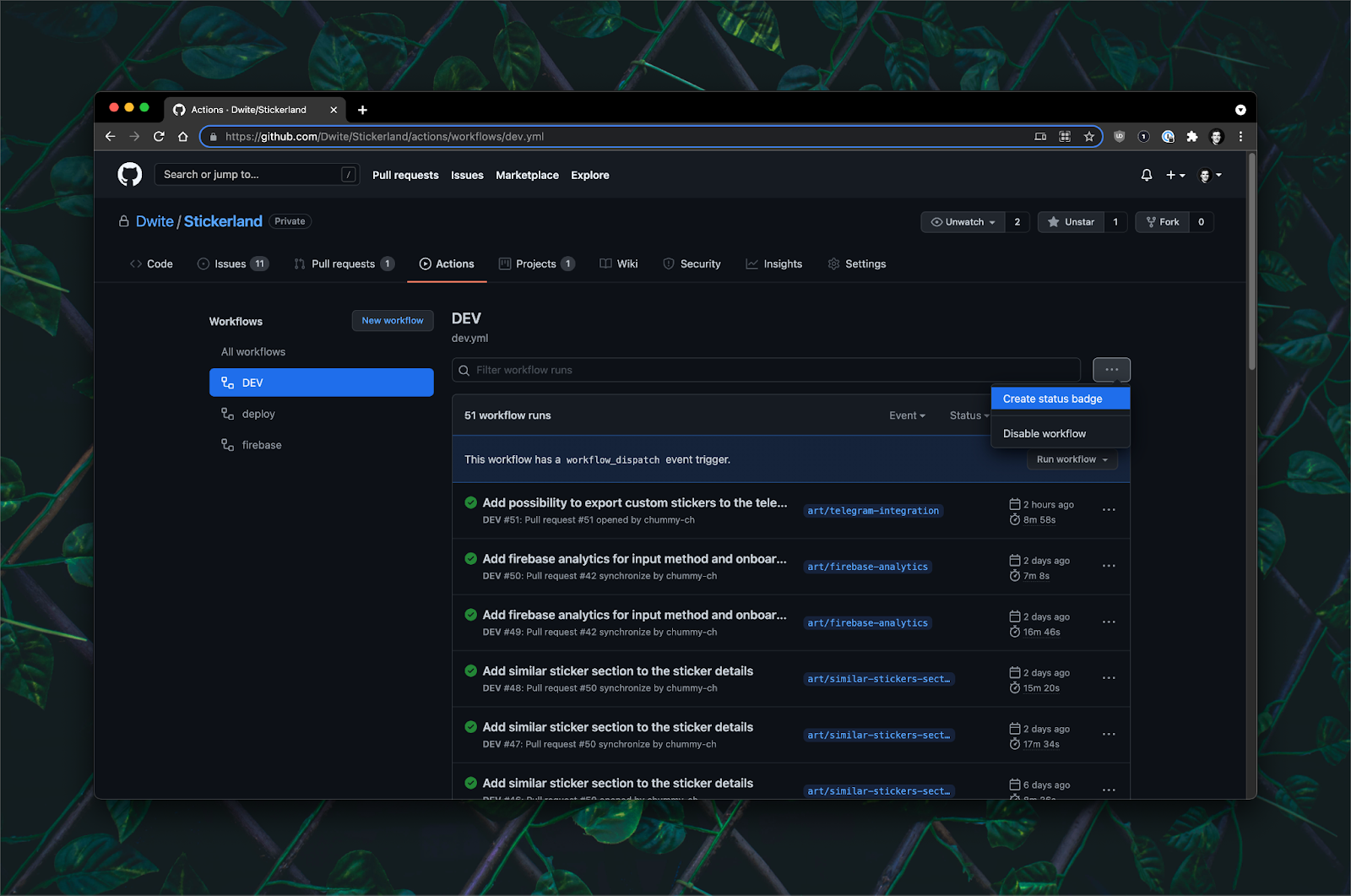Open the Status filter dropdown
Viewport: 1351px width, 896px height.
tap(969, 415)
